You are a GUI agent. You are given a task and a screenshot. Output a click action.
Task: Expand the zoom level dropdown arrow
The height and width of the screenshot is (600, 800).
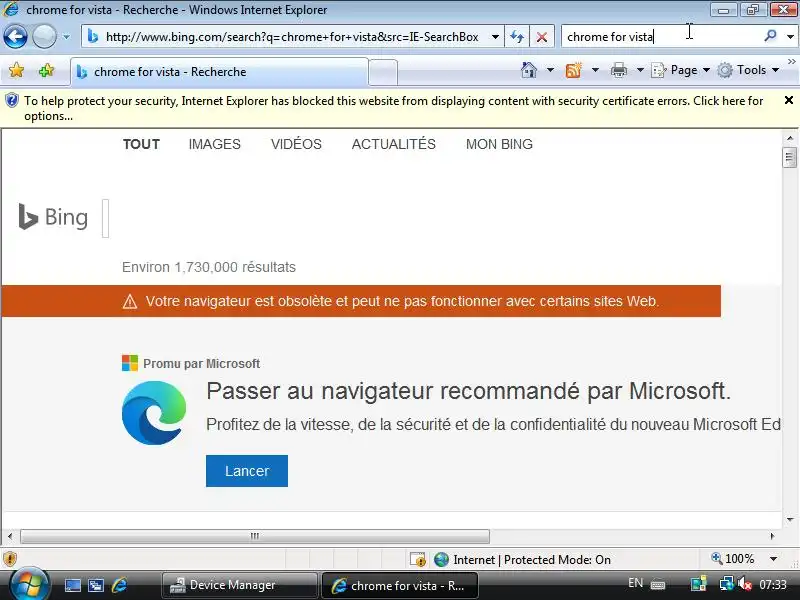(773, 559)
